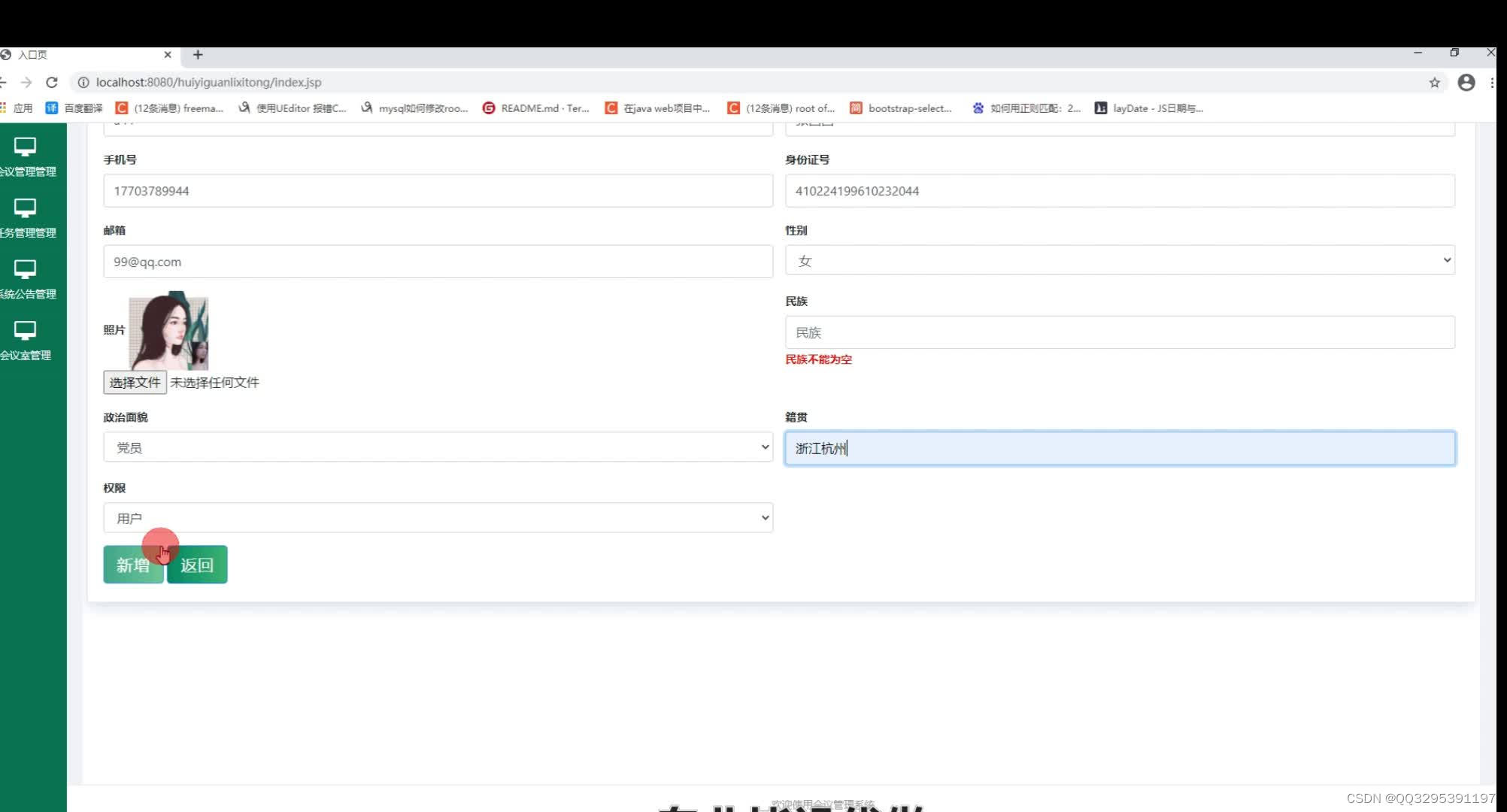View site information icon beside the URL
The width and height of the screenshot is (1507, 812).
click(83, 83)
